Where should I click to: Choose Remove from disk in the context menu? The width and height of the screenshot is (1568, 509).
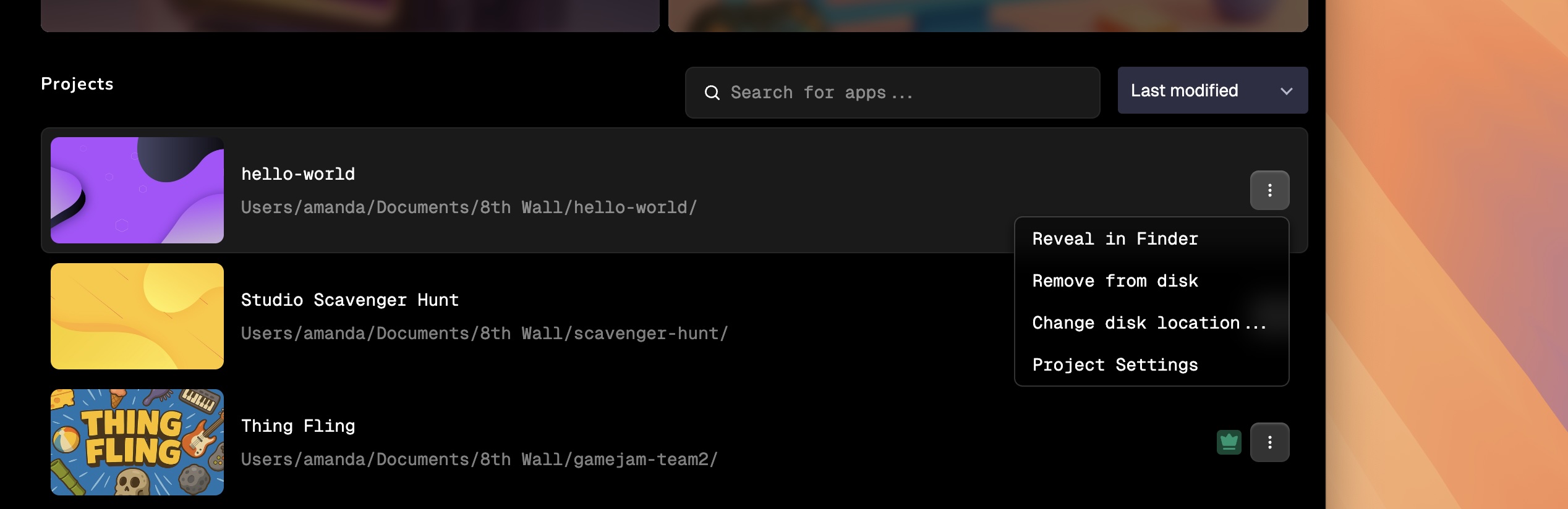pos(1115,281)
